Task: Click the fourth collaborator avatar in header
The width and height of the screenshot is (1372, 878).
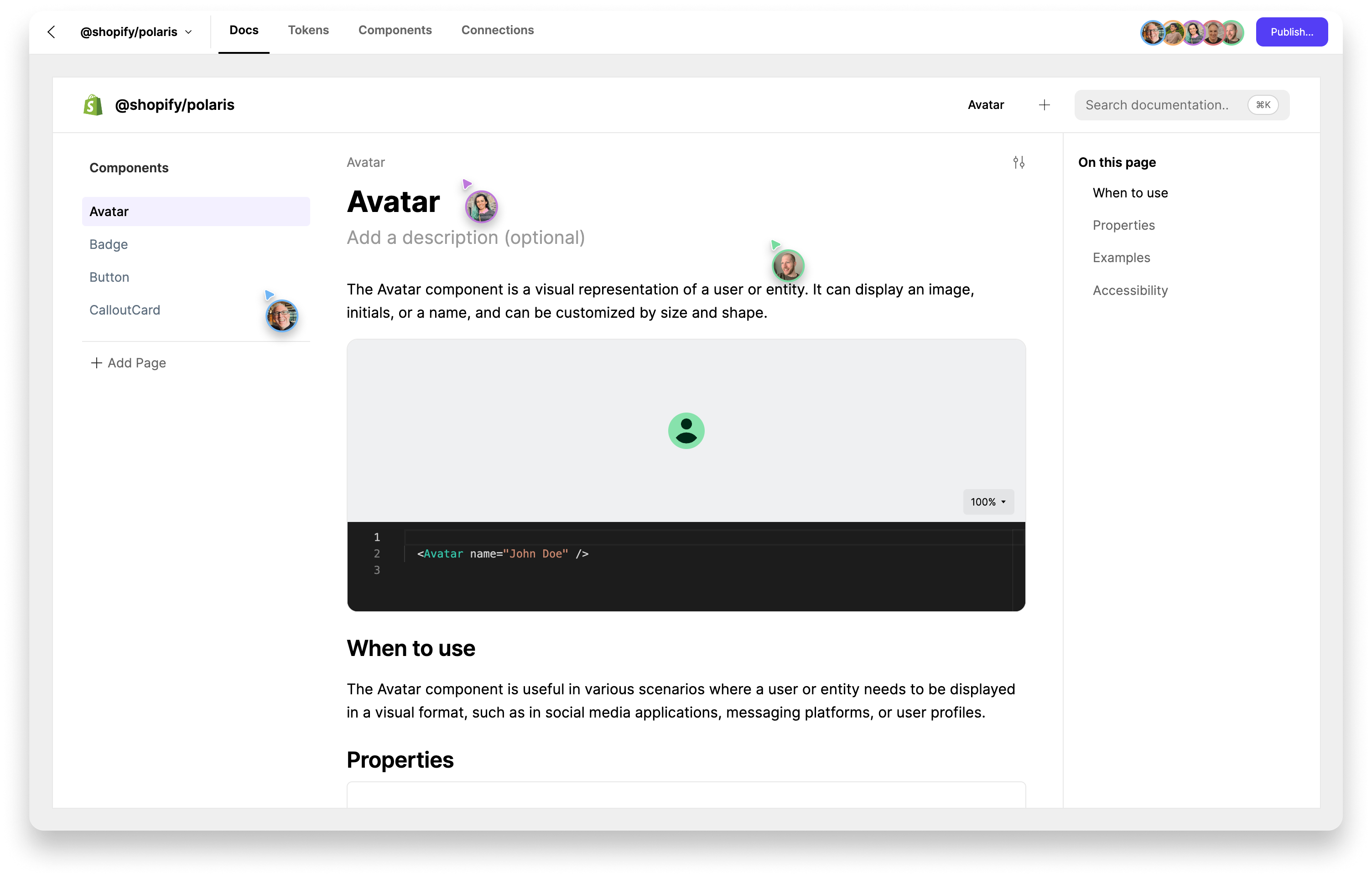Action: pyautogui.click(x=1212, y=32)
